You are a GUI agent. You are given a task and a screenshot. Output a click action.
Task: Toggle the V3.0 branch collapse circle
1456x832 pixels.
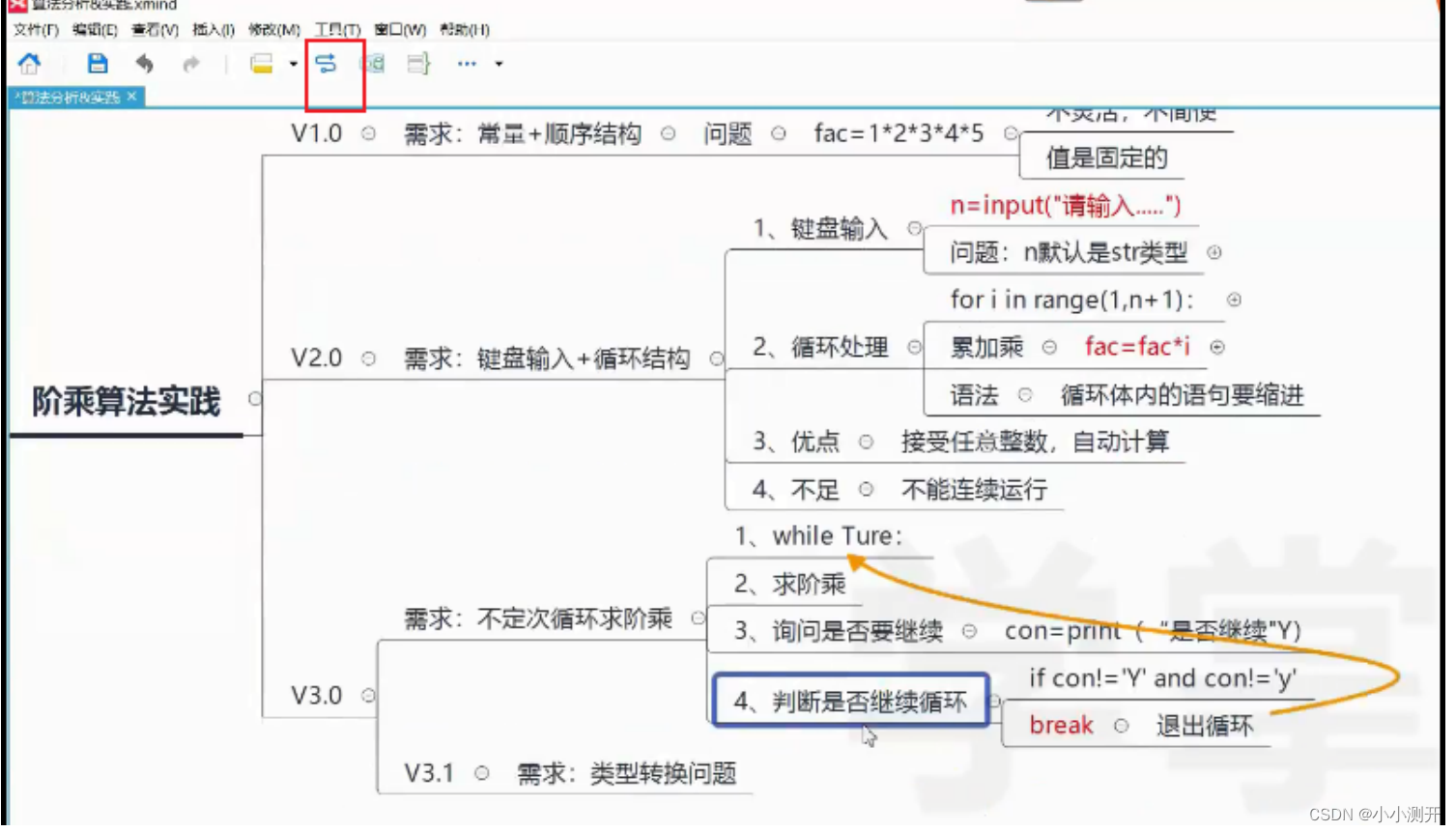[368, 695]
